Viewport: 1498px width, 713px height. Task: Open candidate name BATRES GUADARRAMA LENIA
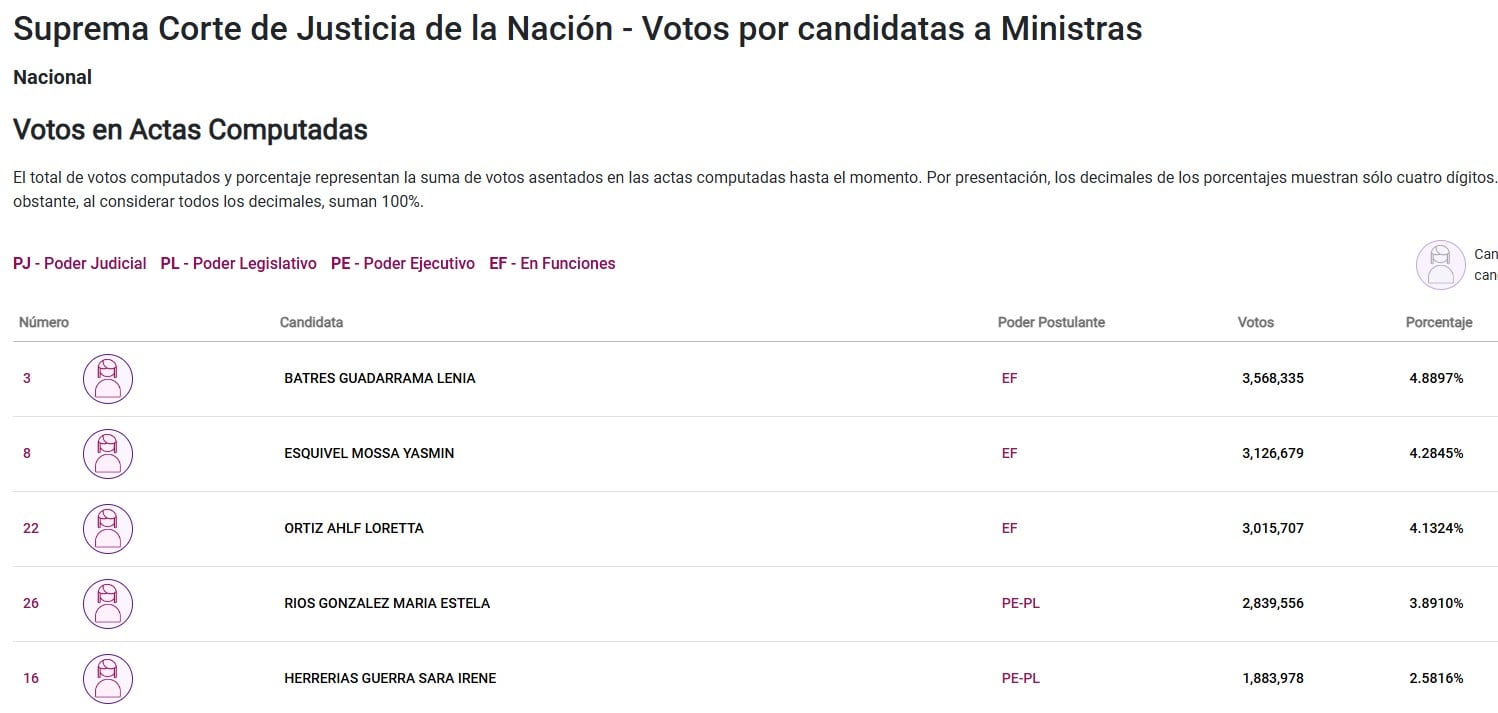380,379
